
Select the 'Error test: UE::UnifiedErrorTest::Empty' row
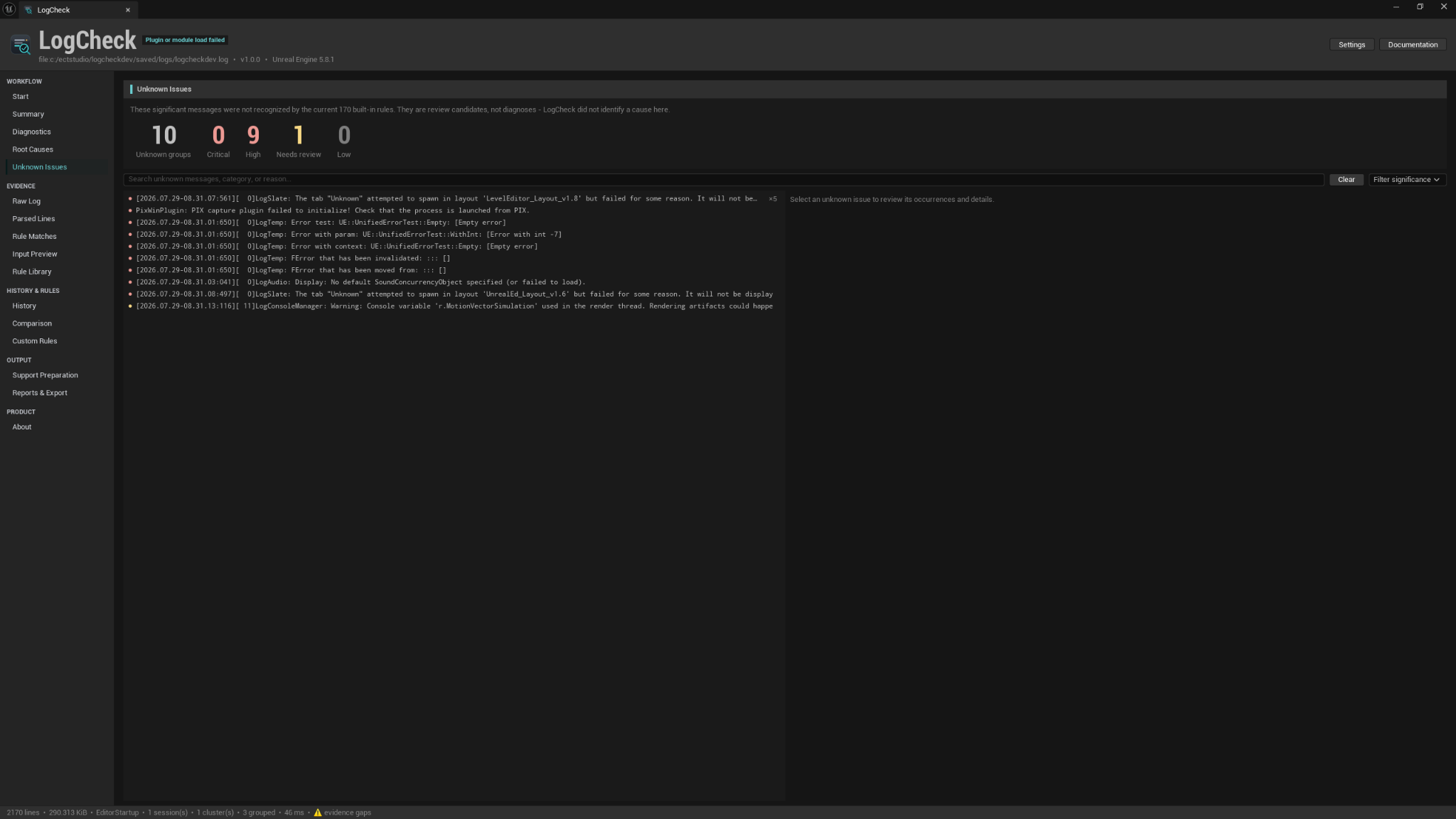454,223
